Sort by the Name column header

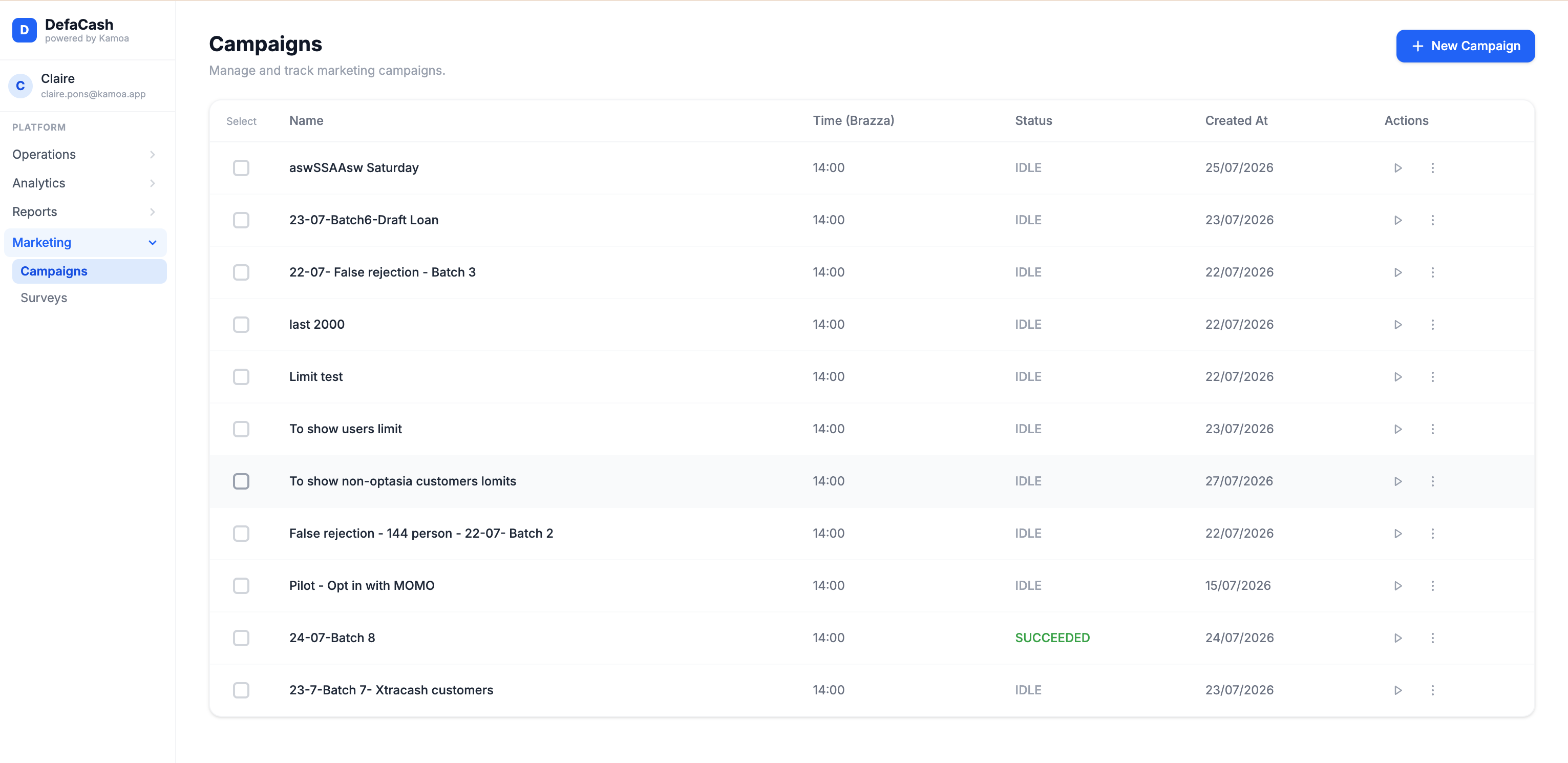[306, 121]
